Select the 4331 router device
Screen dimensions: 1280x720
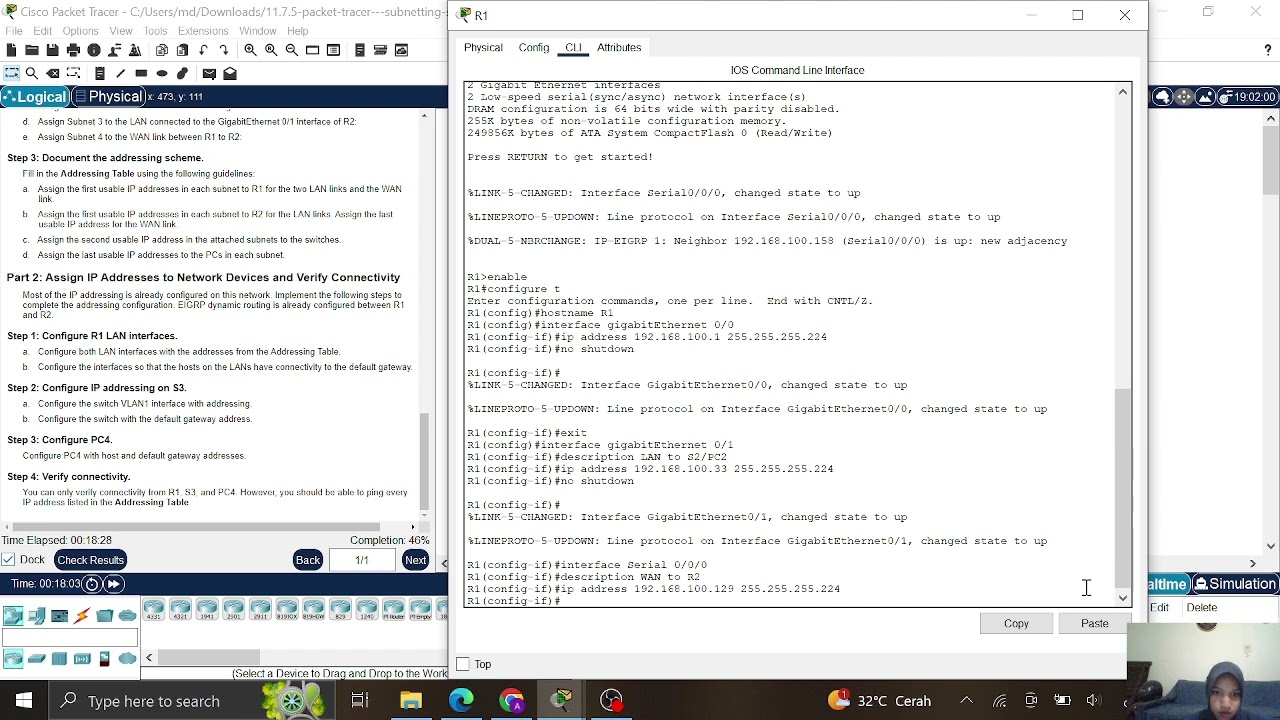click(x=154, y=609)
